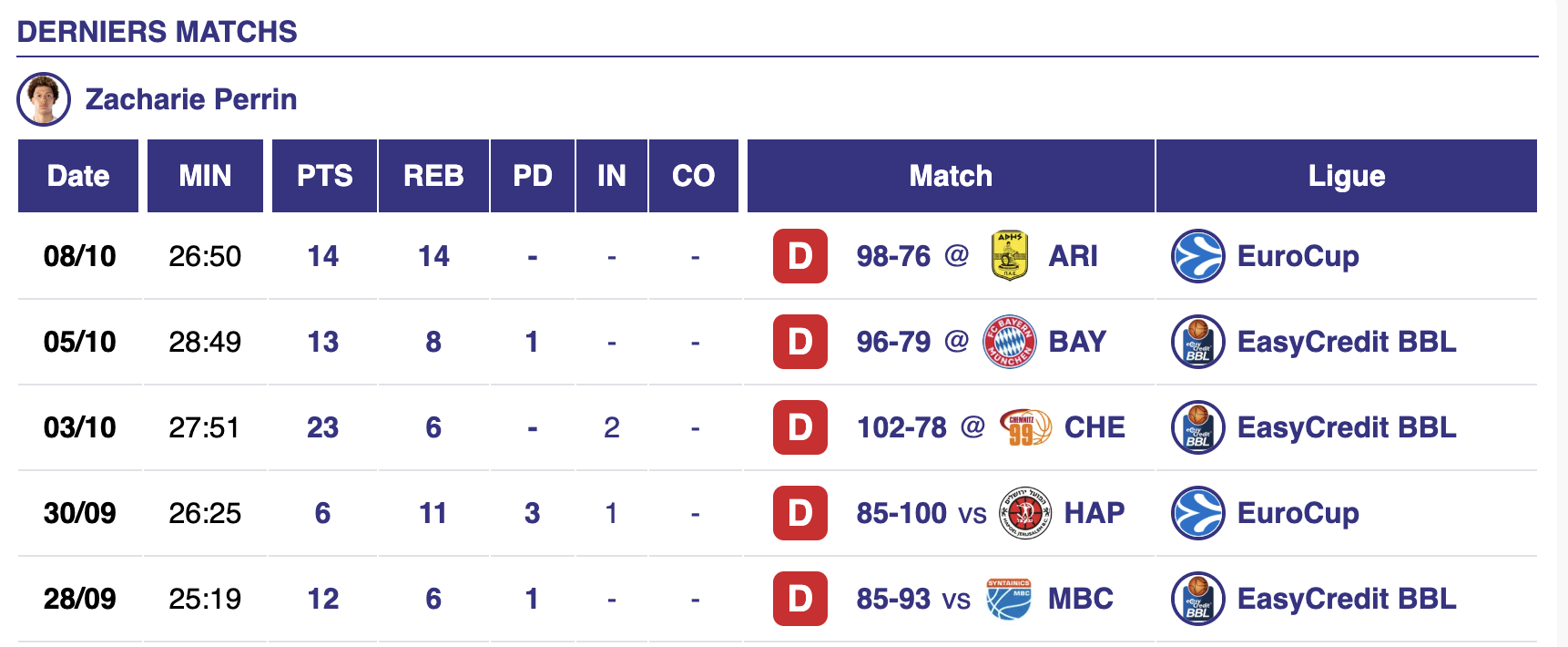Screen dimensions: 1568x647
Task: Click the ARI team logo
Action: coord(1009,256)
